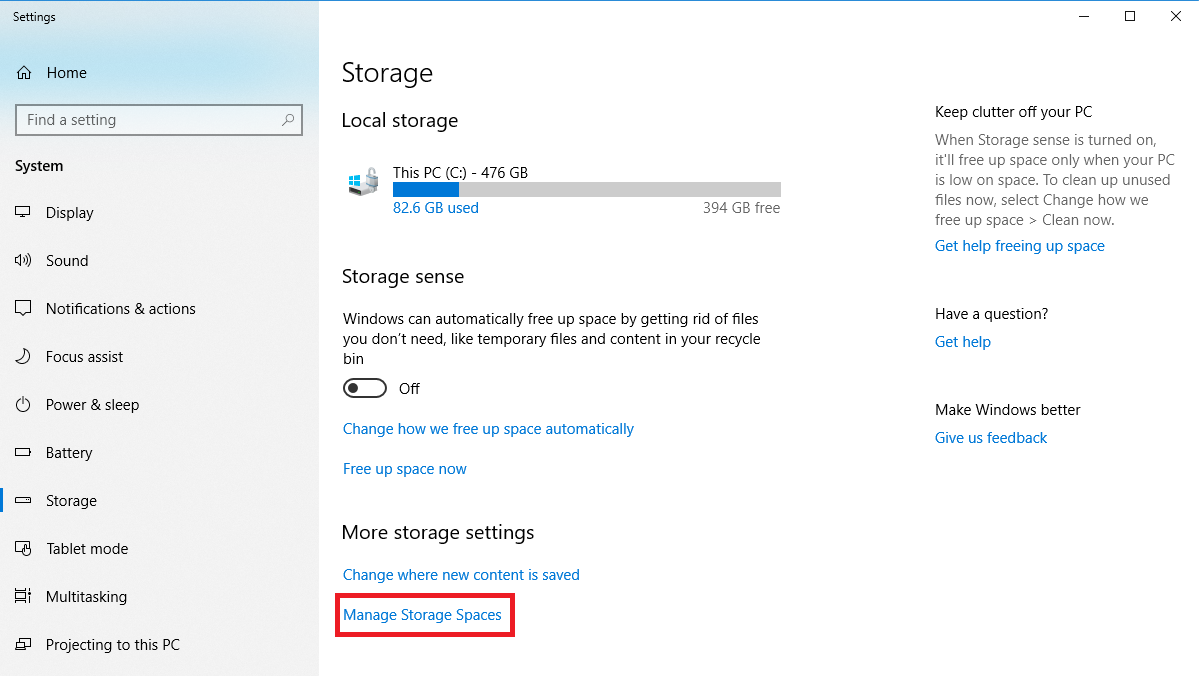Click the drive icon next to This PC
The width and height of the screenshot is (1199, 676).
pos(362,181)
